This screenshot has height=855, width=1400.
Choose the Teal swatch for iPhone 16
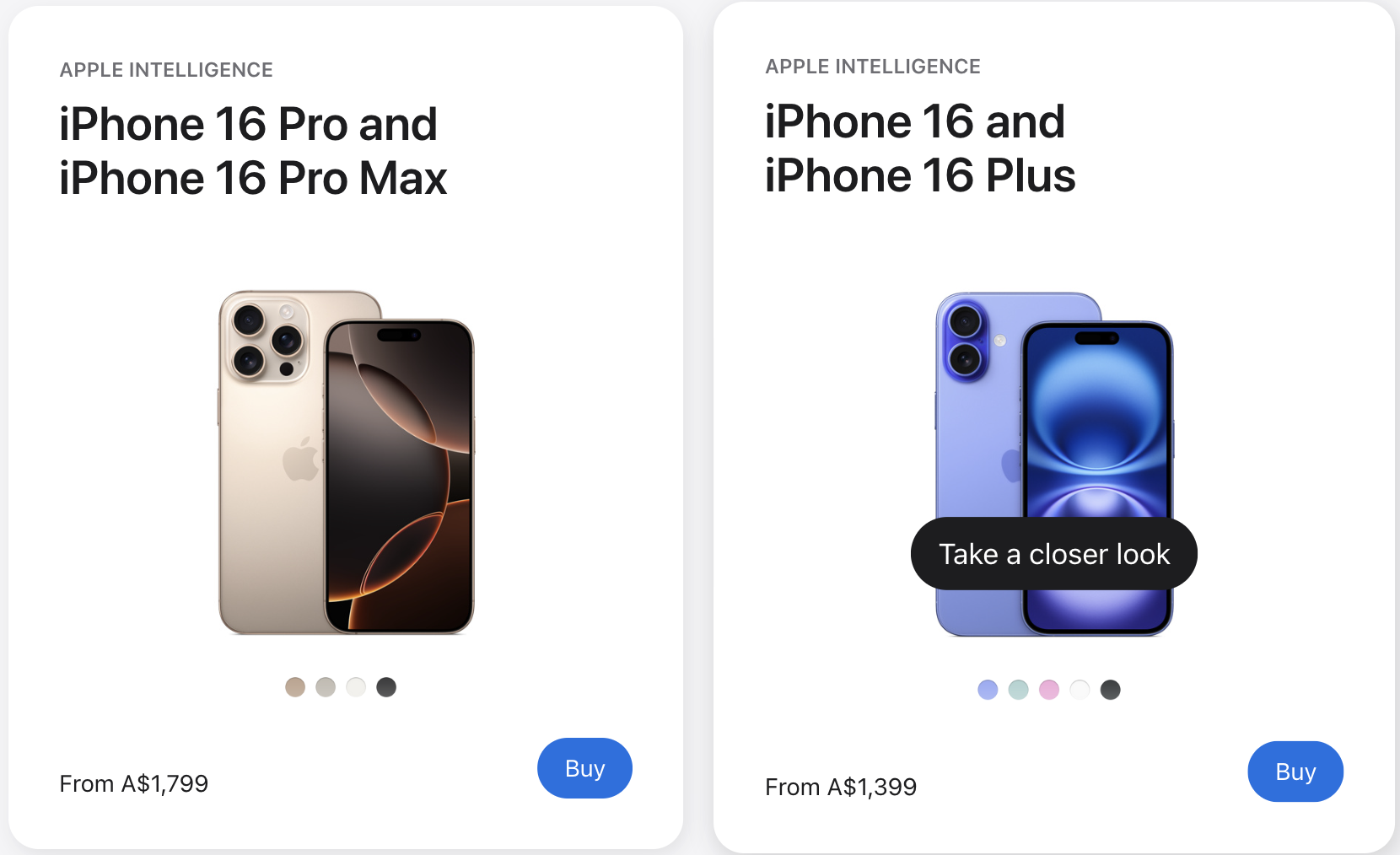1019,690
